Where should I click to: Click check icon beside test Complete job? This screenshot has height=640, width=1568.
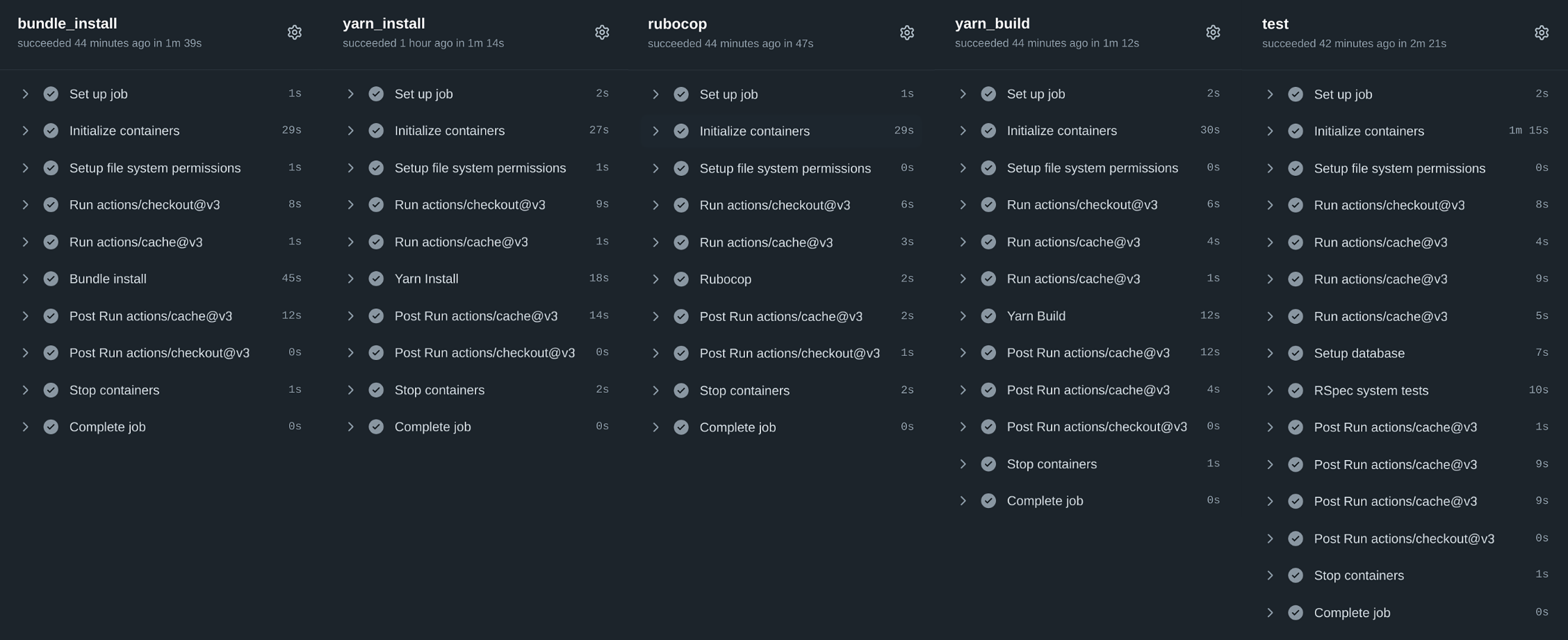1296,613
